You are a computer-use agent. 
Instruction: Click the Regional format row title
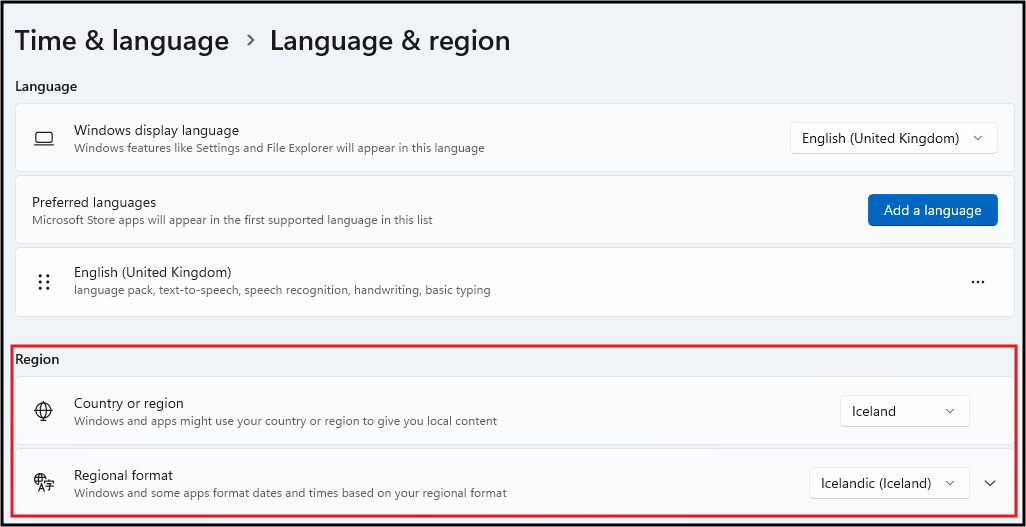pos(123,475)
